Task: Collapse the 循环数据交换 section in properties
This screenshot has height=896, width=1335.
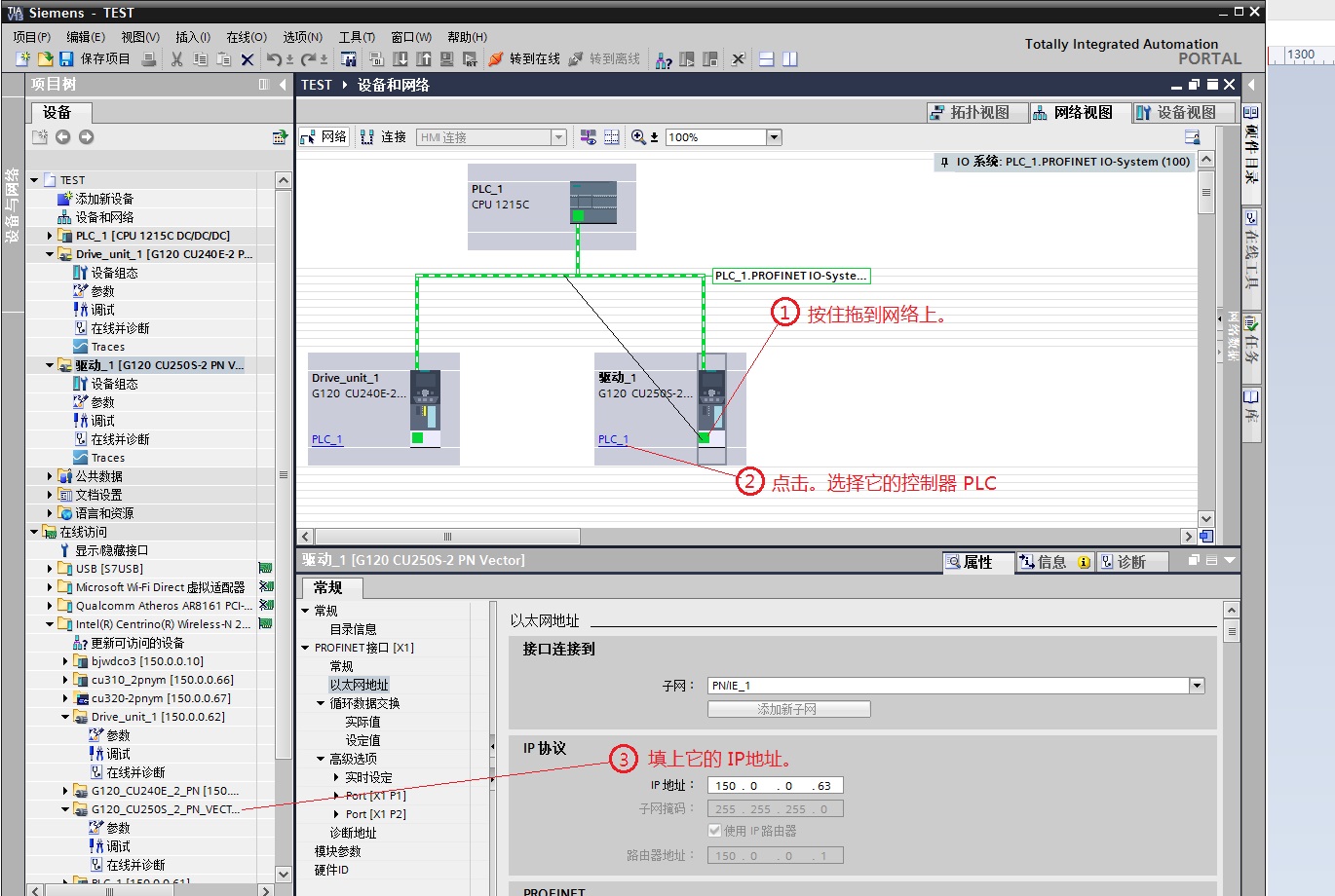Action: point(321,703)
